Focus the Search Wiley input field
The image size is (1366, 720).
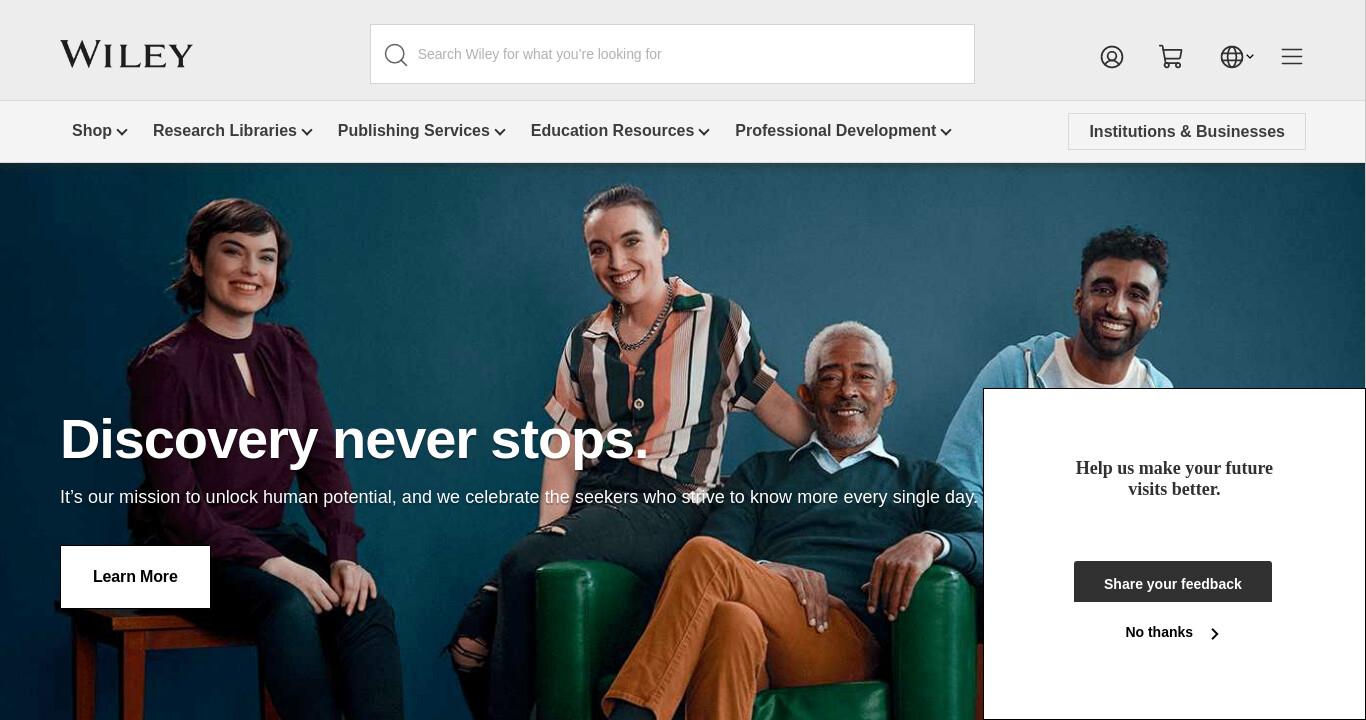tap(672, 54)
